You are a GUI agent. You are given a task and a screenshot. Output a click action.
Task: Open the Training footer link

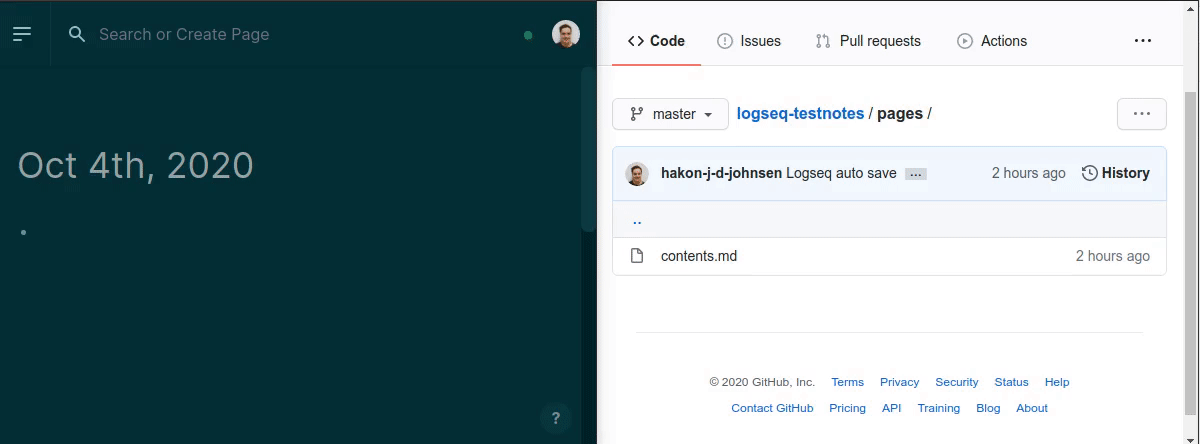tap(939, 408)
